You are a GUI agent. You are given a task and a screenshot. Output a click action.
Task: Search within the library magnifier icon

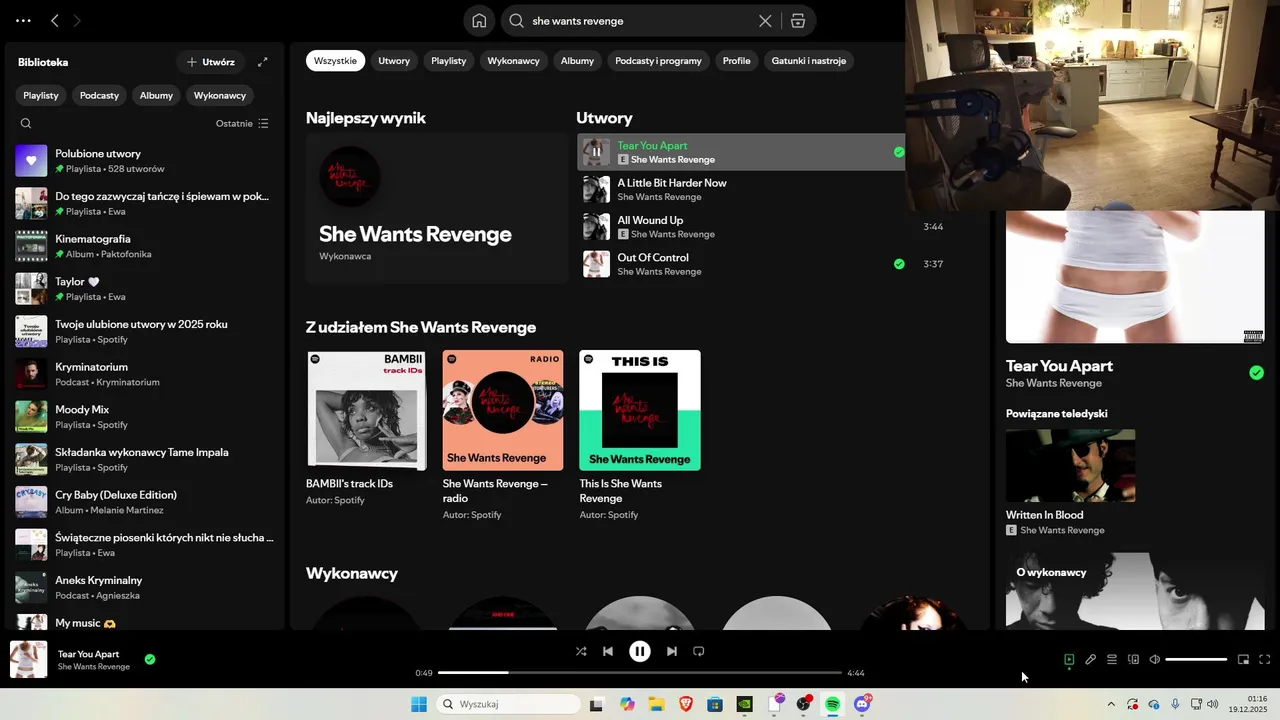(x=26, y=124)
